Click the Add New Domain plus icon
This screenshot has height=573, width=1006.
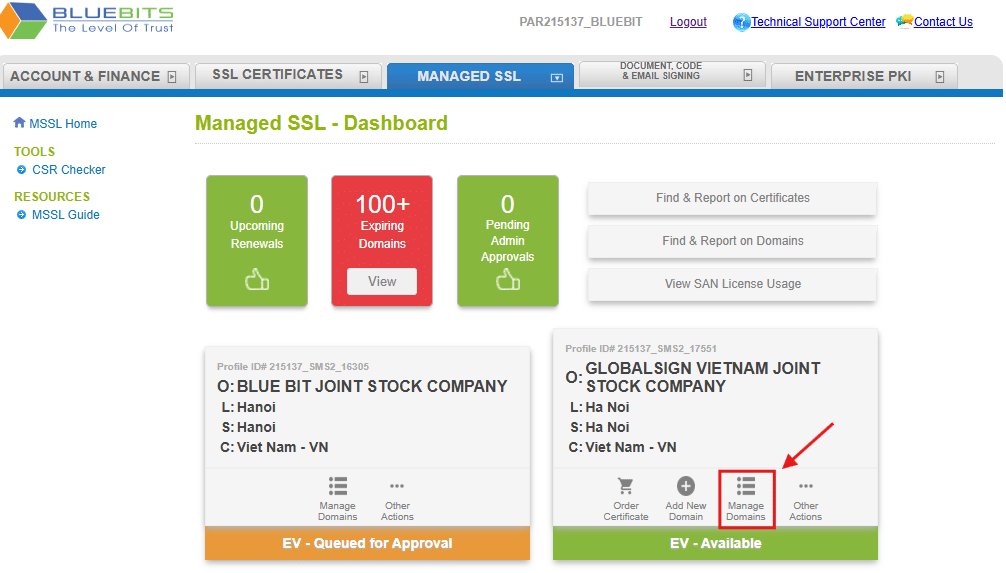(685, 486)
